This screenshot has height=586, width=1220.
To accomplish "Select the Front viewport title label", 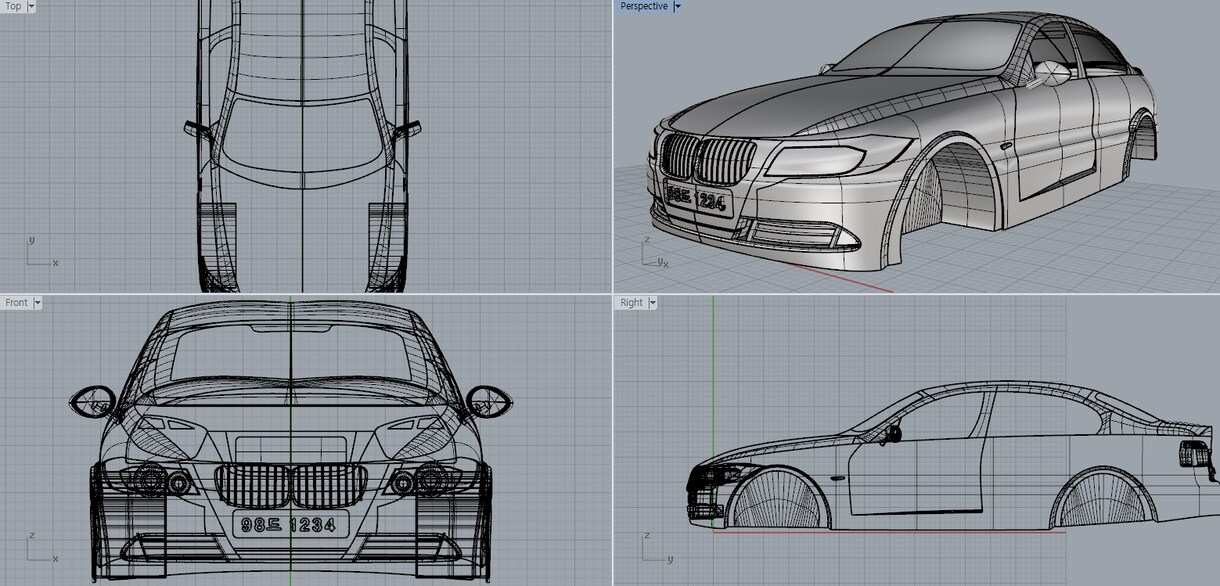I will pos(17,302).
